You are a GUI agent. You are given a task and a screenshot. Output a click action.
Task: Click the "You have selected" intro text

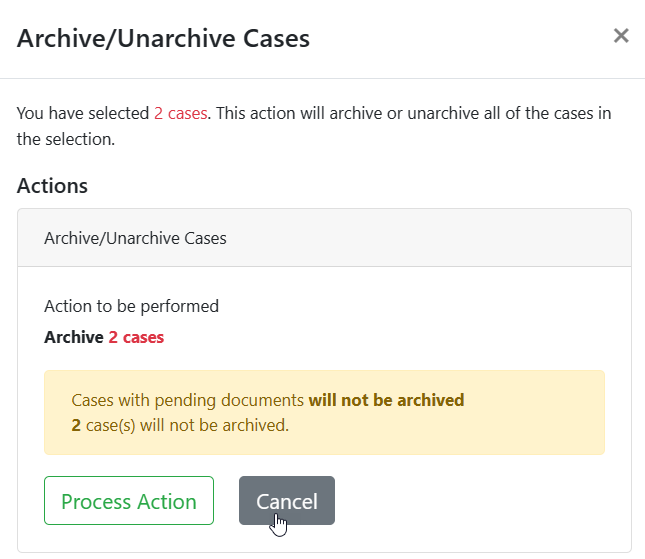pos(83,113)
